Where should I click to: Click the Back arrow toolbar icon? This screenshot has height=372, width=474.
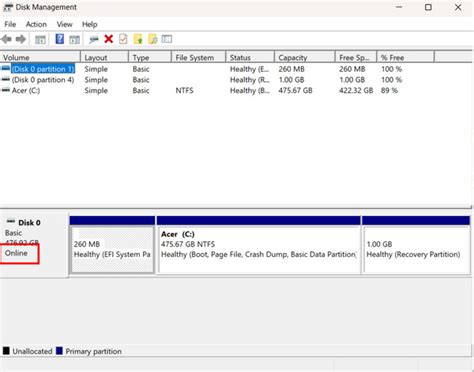pyautogui.click(x=7, y=39)
